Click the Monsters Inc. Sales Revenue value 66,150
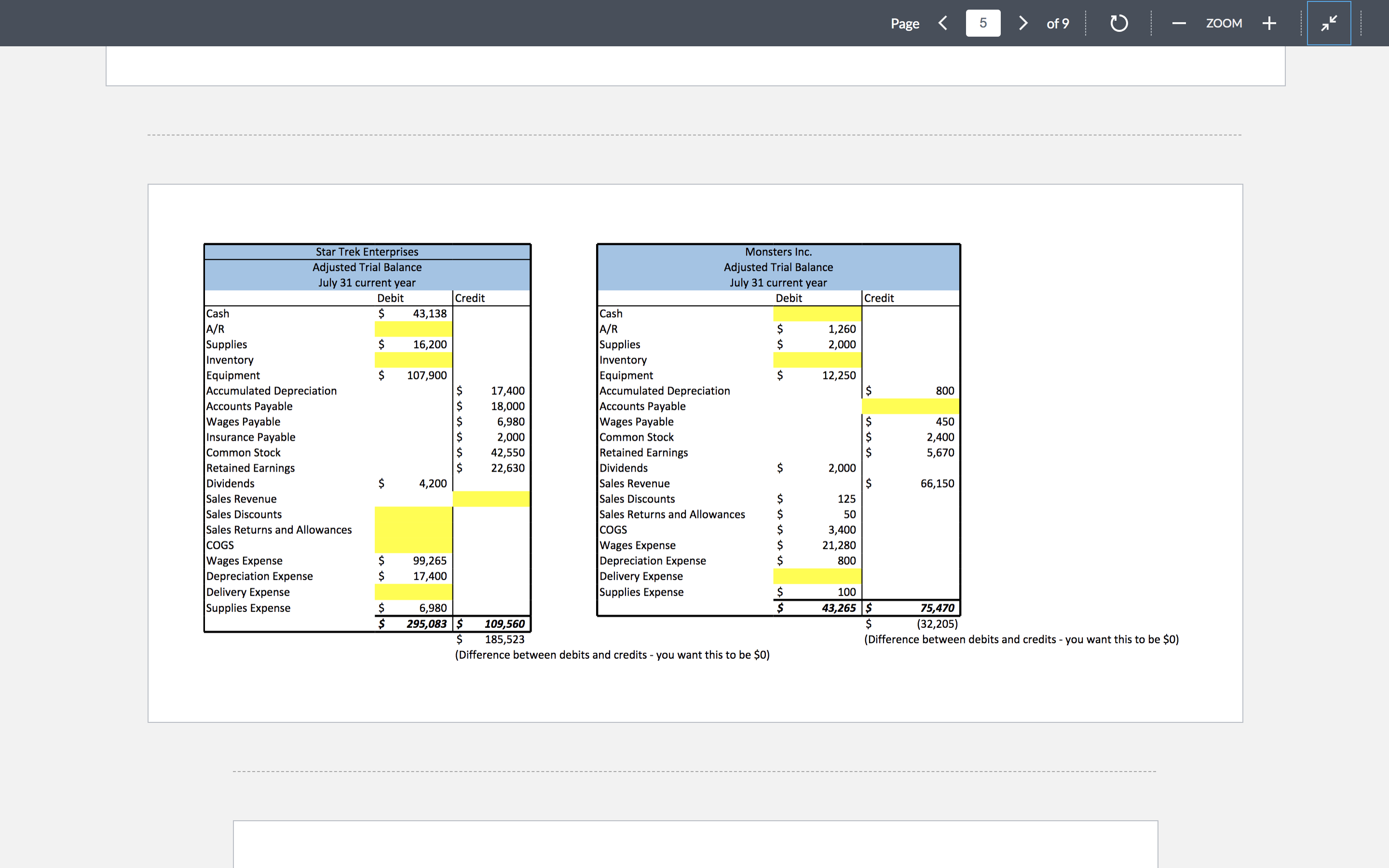The image size is (1389, 868). [x=937, y=484]
